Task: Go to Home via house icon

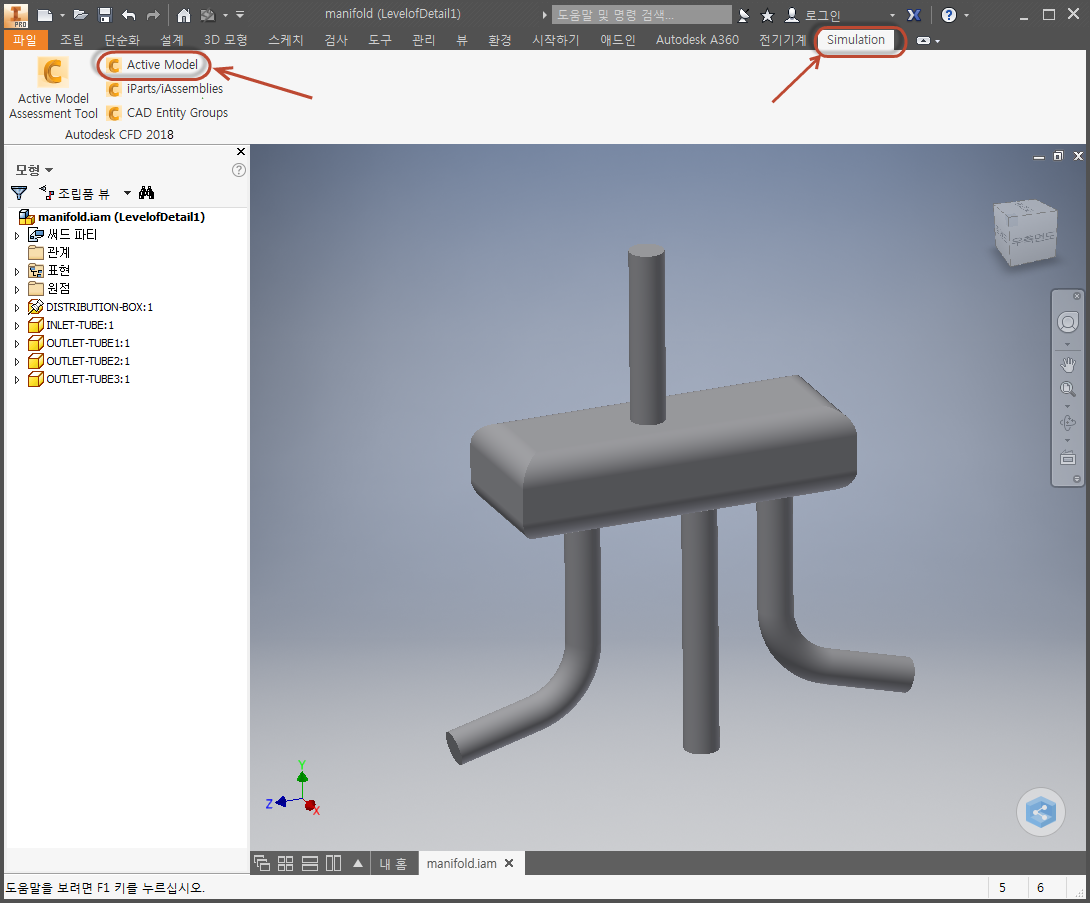Action: pos(184,15)
